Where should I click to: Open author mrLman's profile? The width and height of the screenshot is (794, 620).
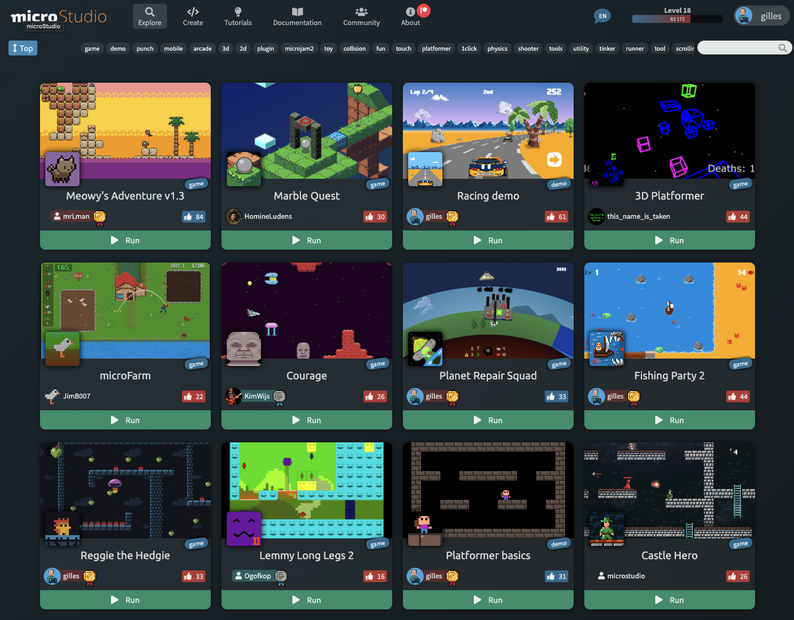76,216
